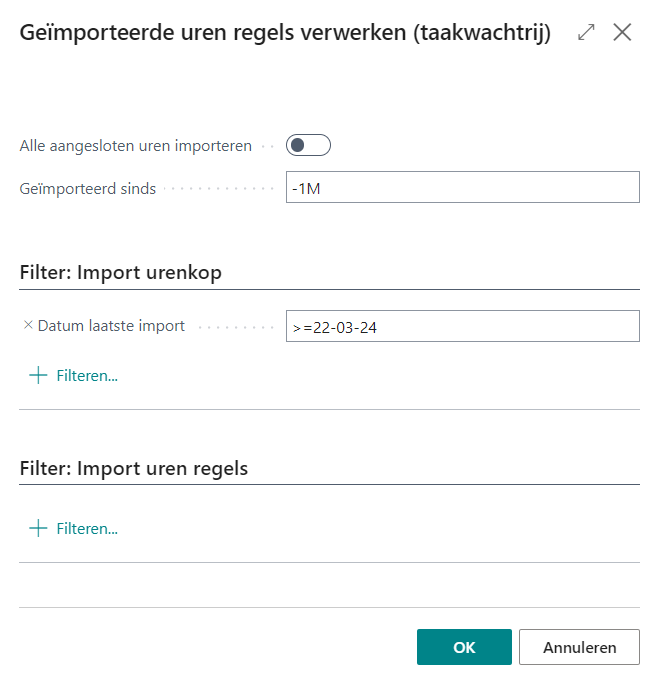Click plus icon under Import urenkop
The height and width of the screenshot is (688, 663).
[x=38, y=376]
